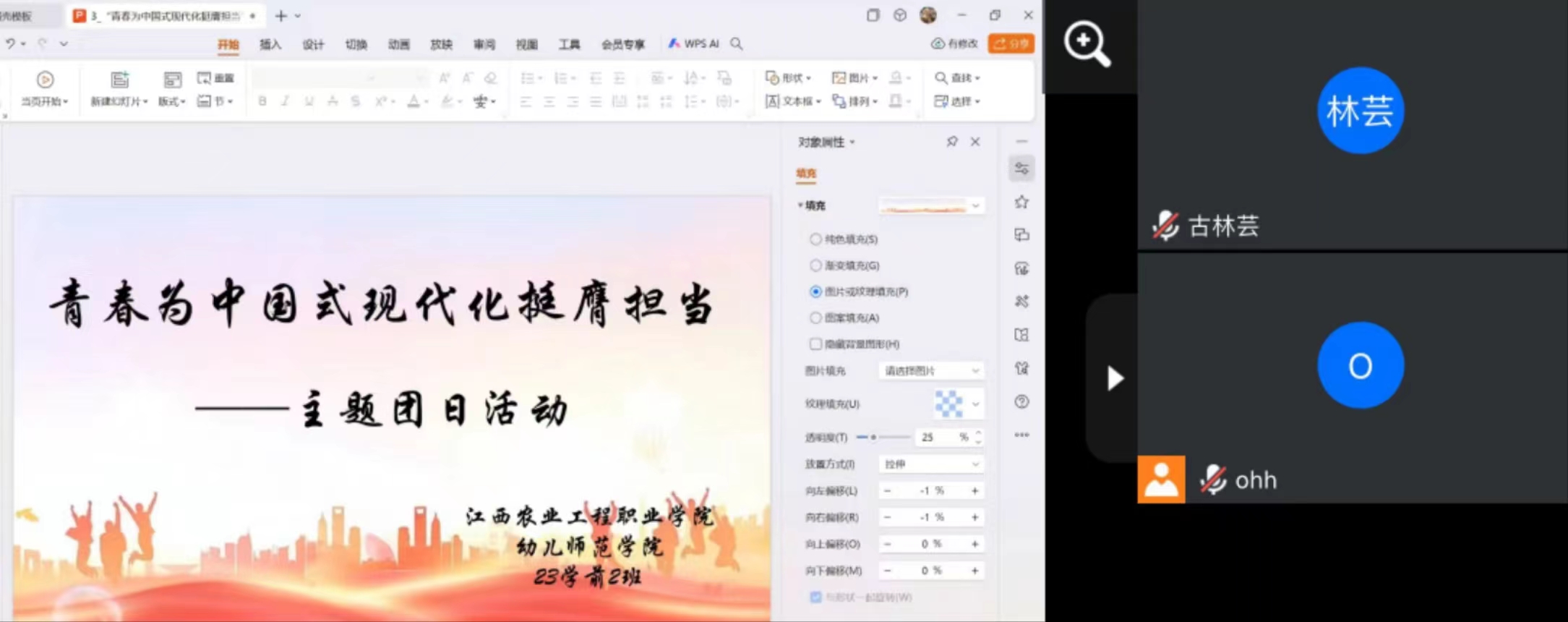Switch to the Insert (插入) ribbon tab
Image resolution: width=1568 pixels, height=622 pixels.
[x=270, y=45]
